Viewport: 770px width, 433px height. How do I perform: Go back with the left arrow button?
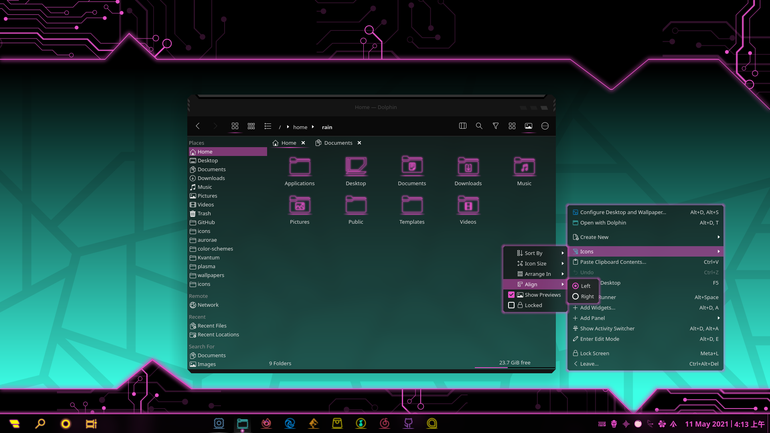198,126
